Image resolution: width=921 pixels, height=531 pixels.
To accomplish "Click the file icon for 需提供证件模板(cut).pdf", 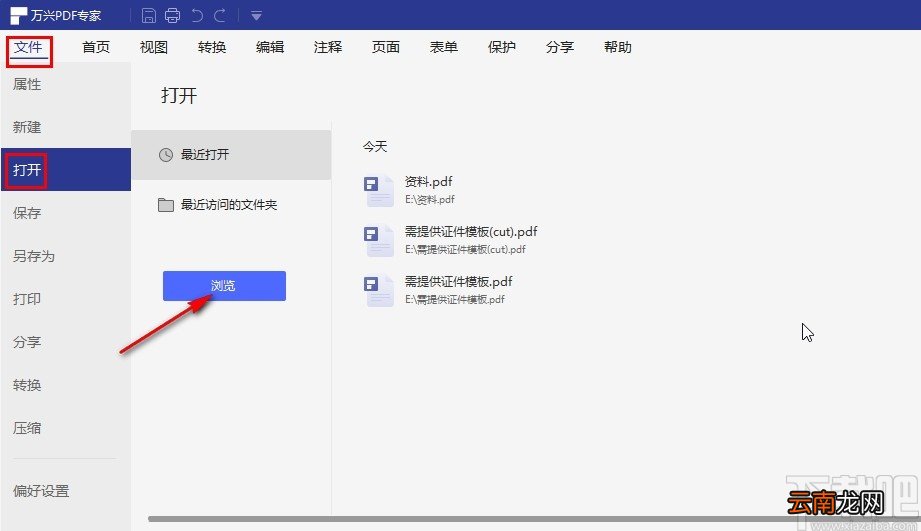I will [x=378, y=241].
